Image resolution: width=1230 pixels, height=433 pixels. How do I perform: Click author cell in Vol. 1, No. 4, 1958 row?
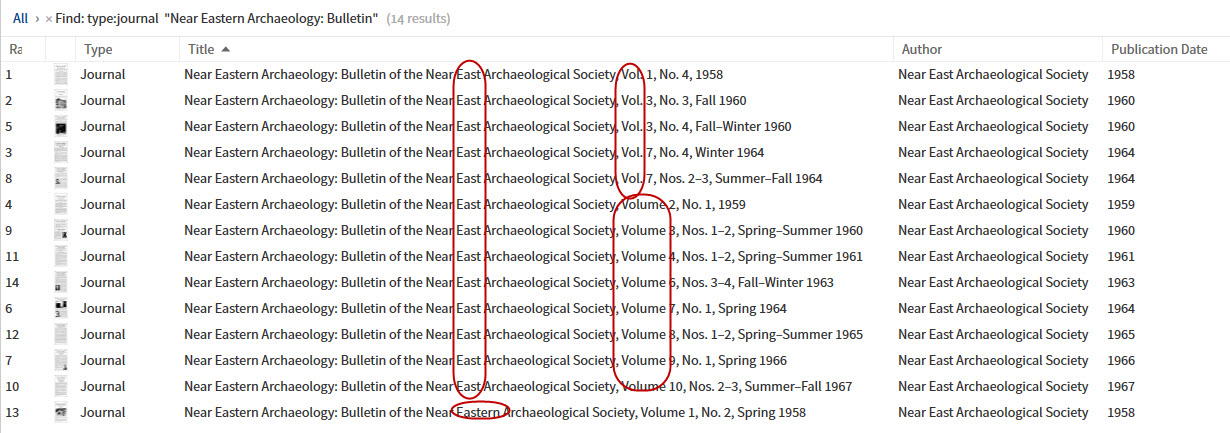[993, 74]
